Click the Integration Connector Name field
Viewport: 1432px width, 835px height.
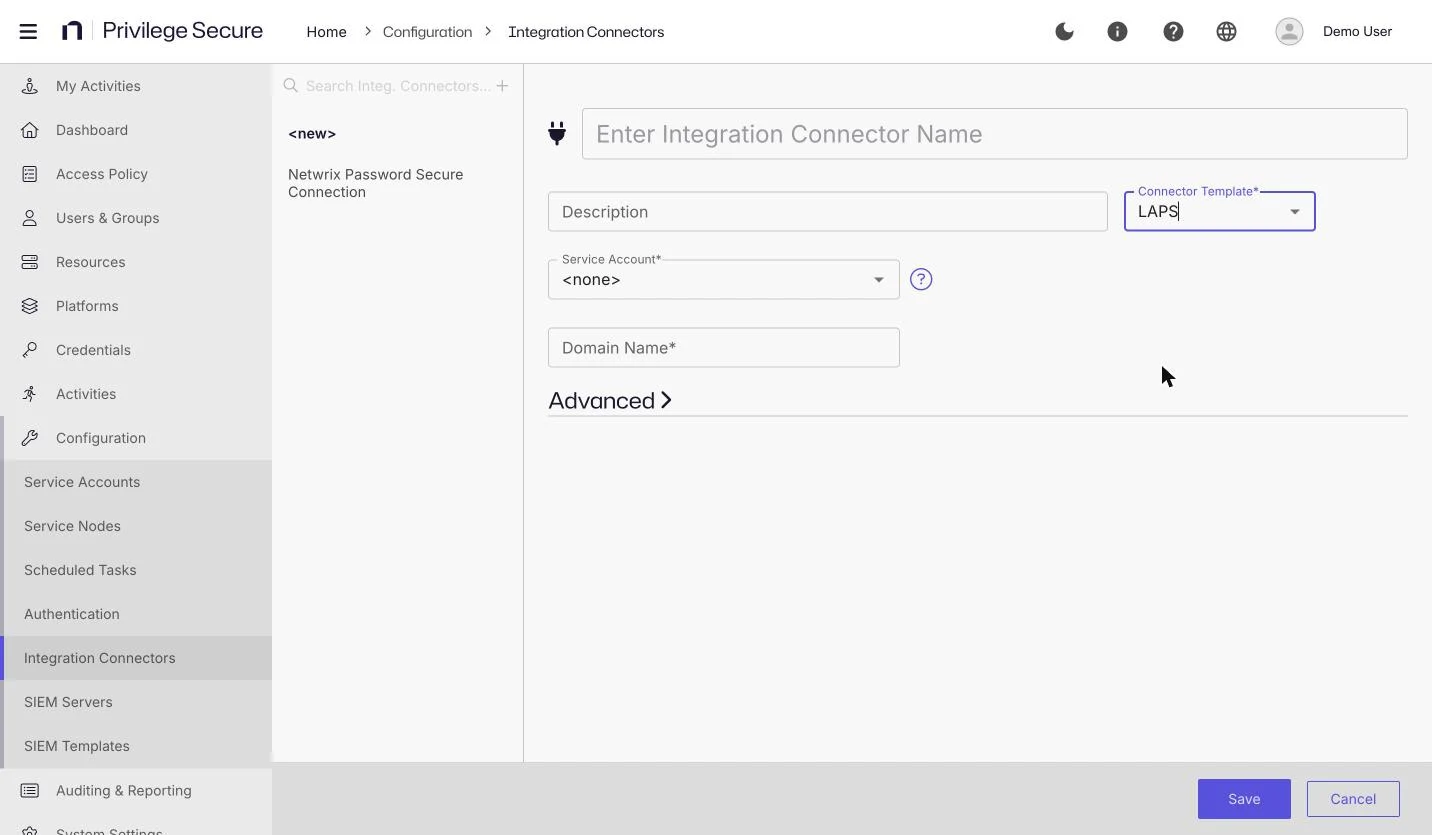pos(995,134)
